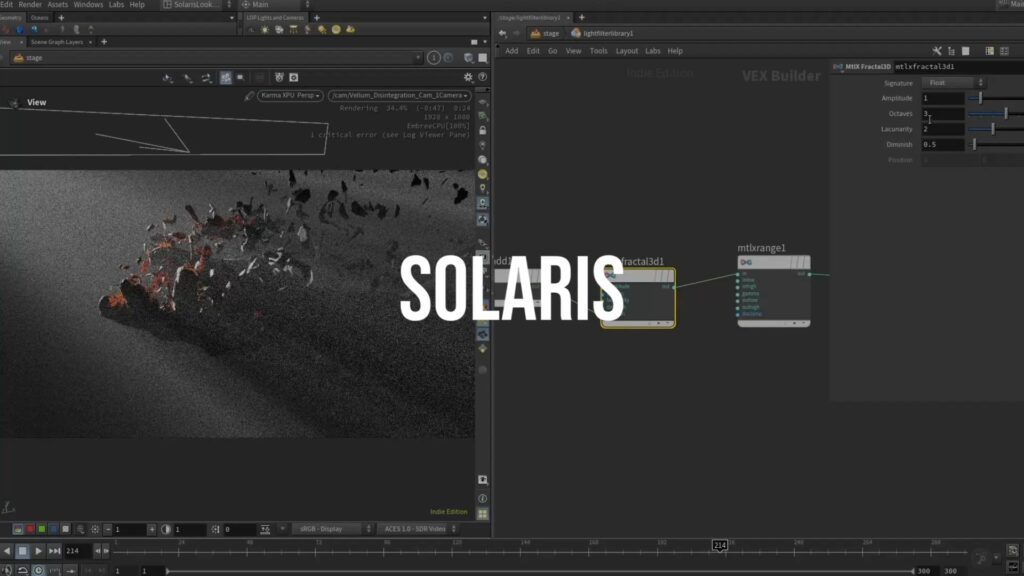Click the lightfilterlibrary1 breadcrumb
Screen dimensions: 1024x576
[x=602, y=33]
